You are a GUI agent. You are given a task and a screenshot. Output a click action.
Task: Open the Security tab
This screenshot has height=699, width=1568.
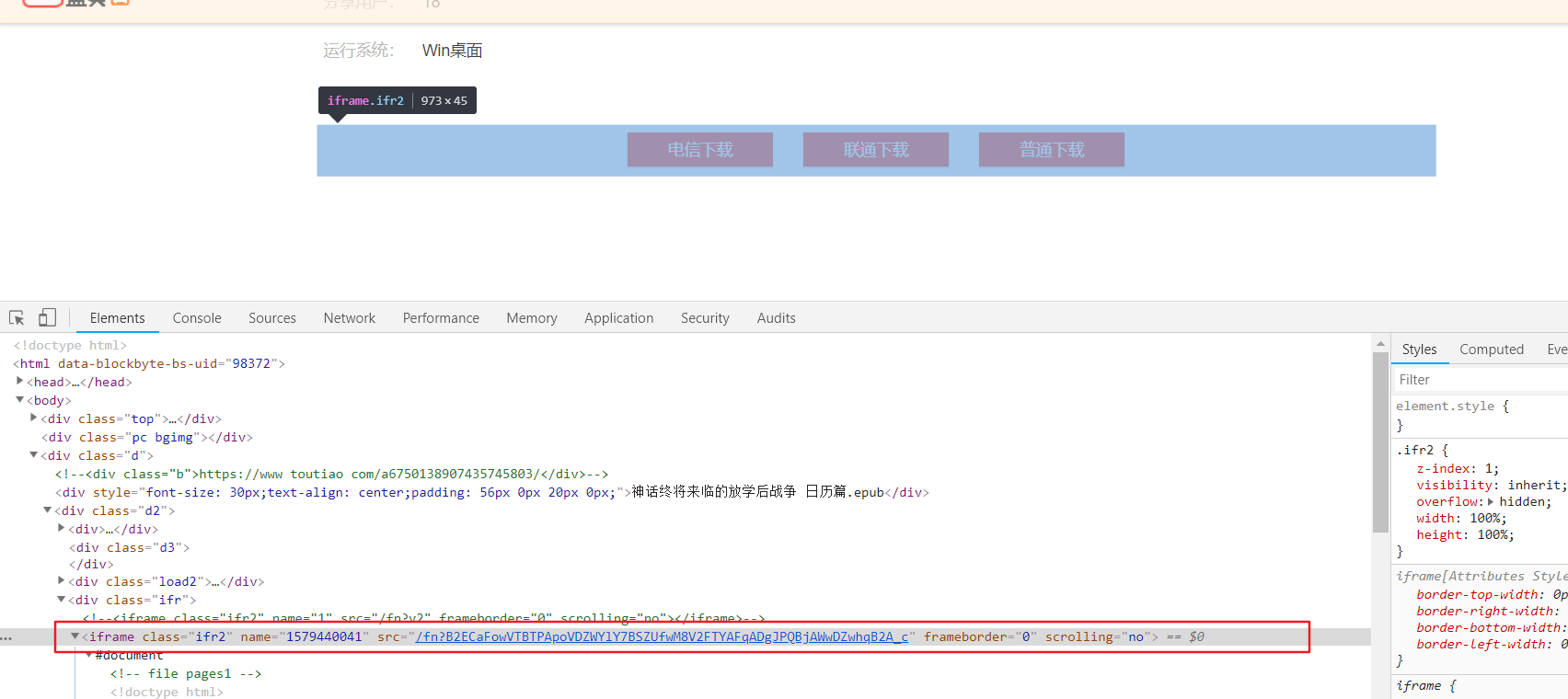coord(705,318)
